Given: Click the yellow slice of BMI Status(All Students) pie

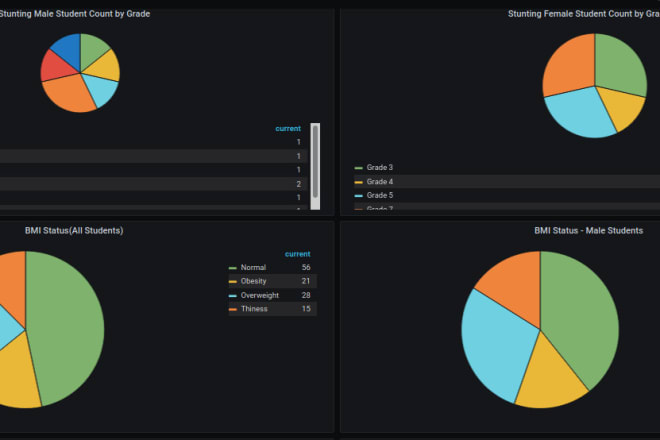Looking at the screenshot, I should coord(15,377).
